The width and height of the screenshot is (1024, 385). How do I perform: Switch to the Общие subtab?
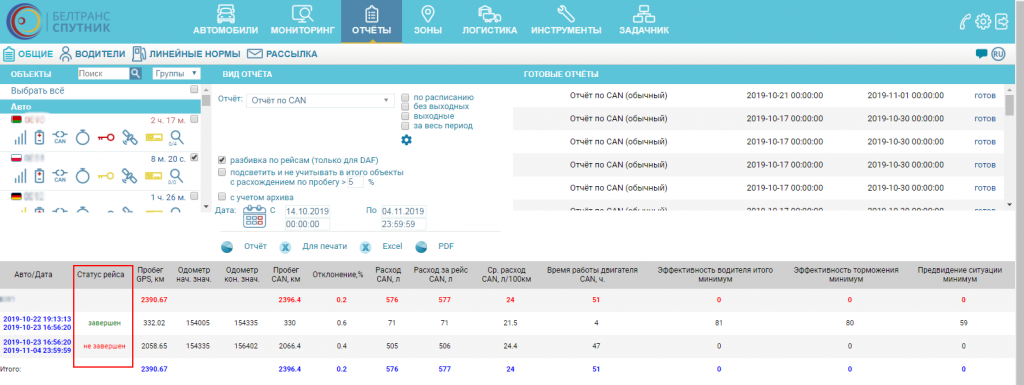[29, 54]
